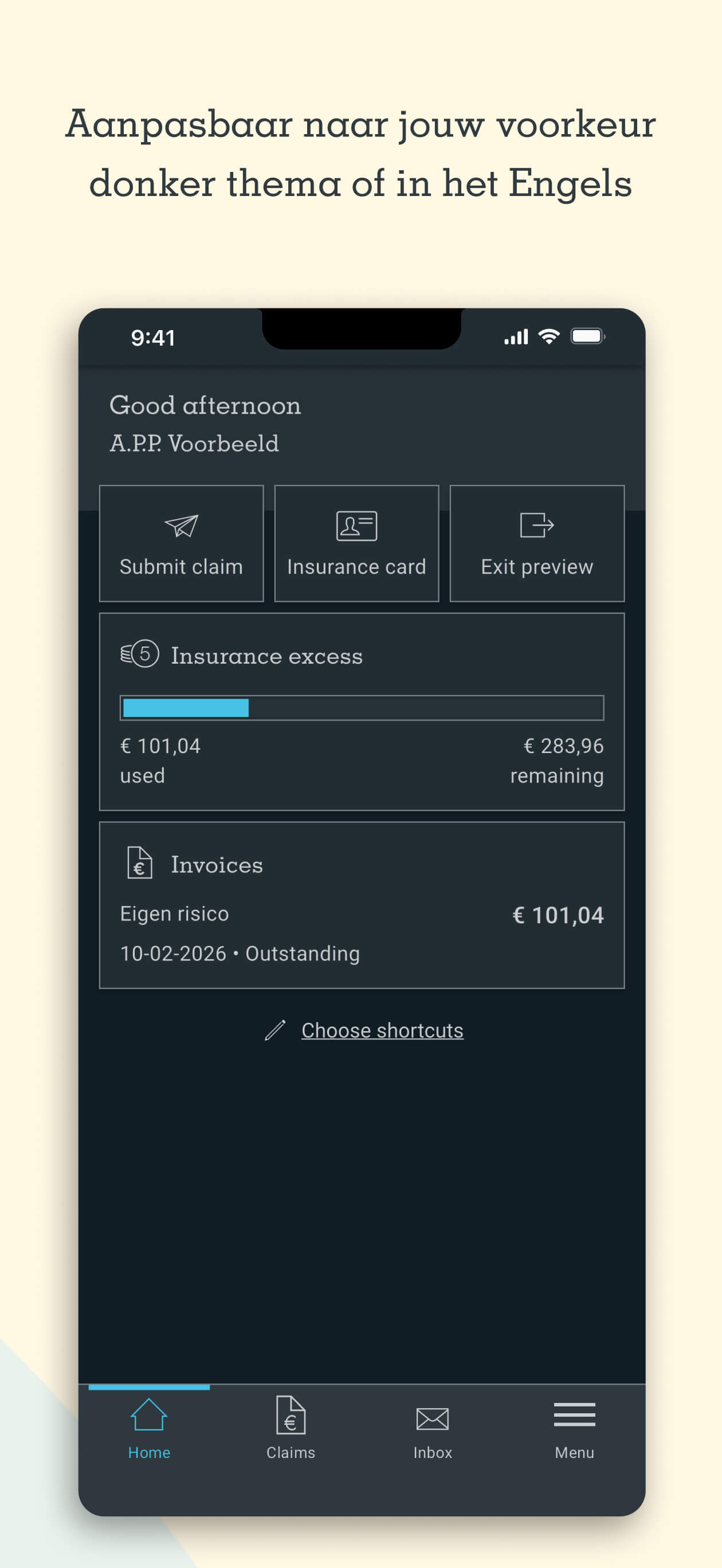722x1568 pixels.
Task: Open the Insurance card ID icon
Action: [357, 526]
